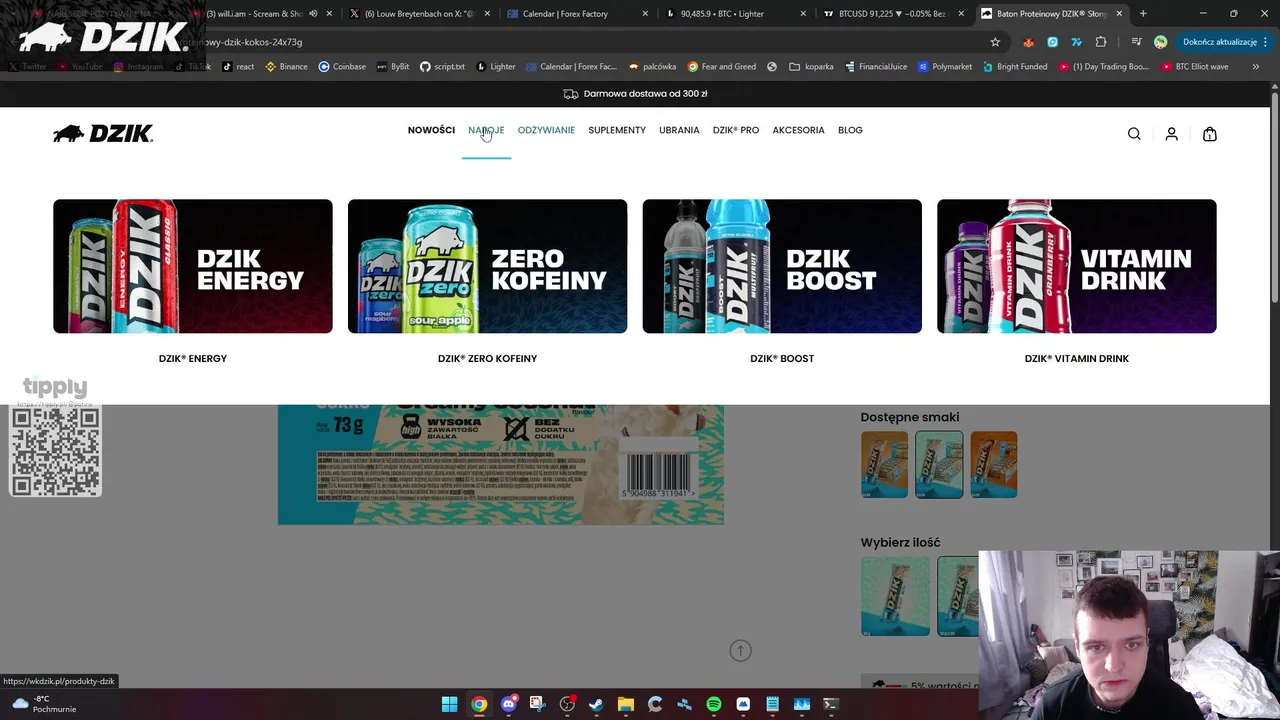This screenshot has height=720, width=1280.
Task: Open the BLOG menu item
Action: [850, 130]
